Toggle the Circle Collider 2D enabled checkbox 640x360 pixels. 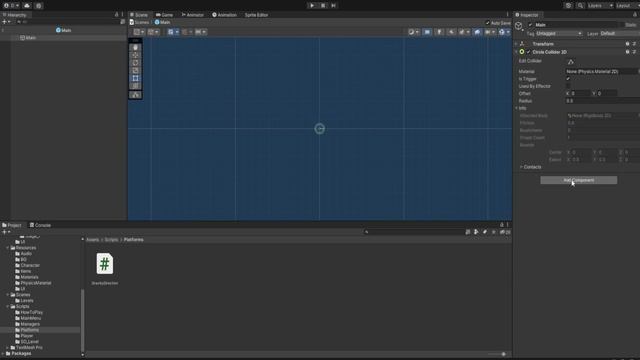point(528,52)
